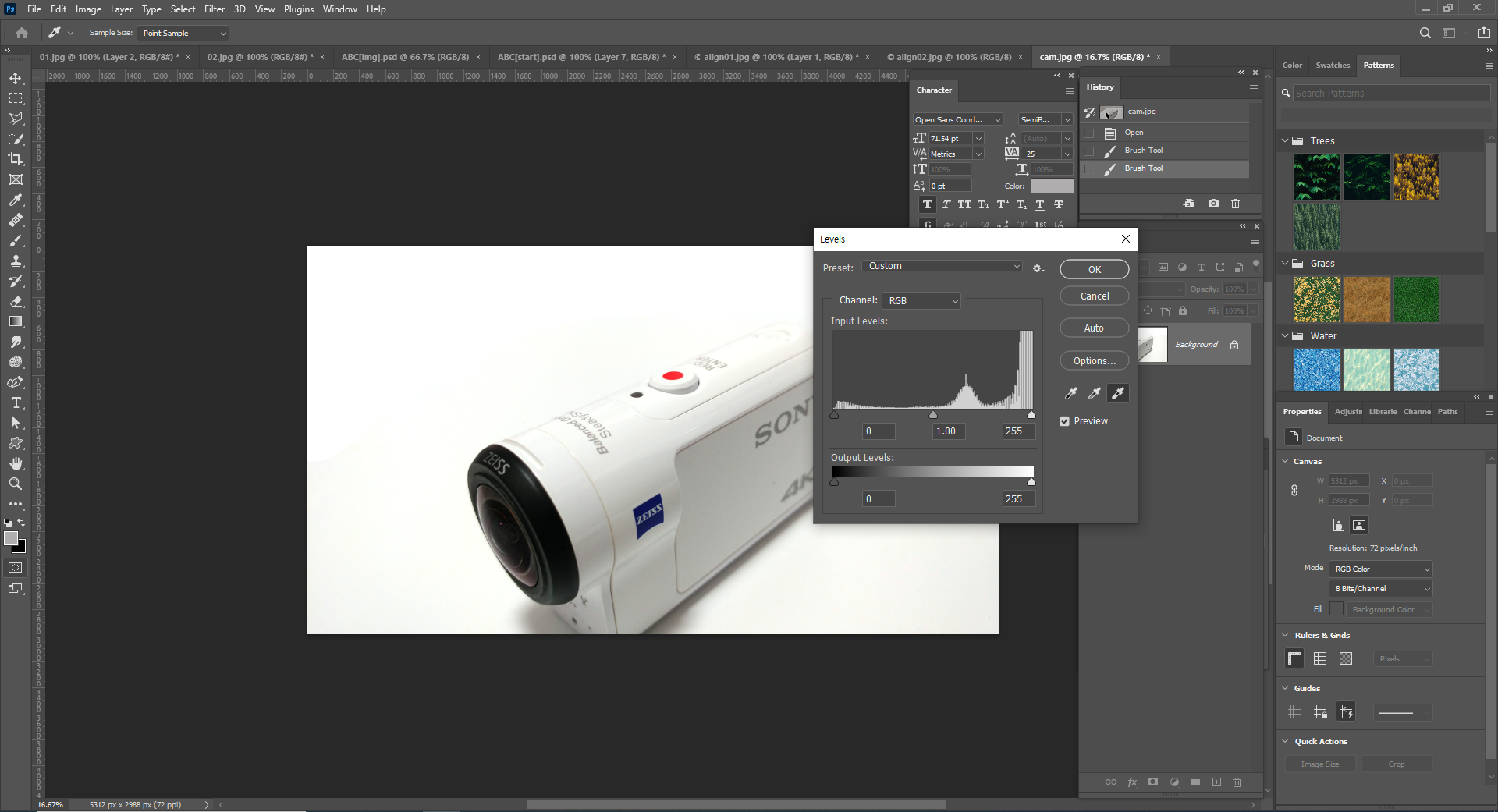Viewport: 1498px width, 812px height.
Task: Collapse the Canvas properties section
Action: [1285, 461]
